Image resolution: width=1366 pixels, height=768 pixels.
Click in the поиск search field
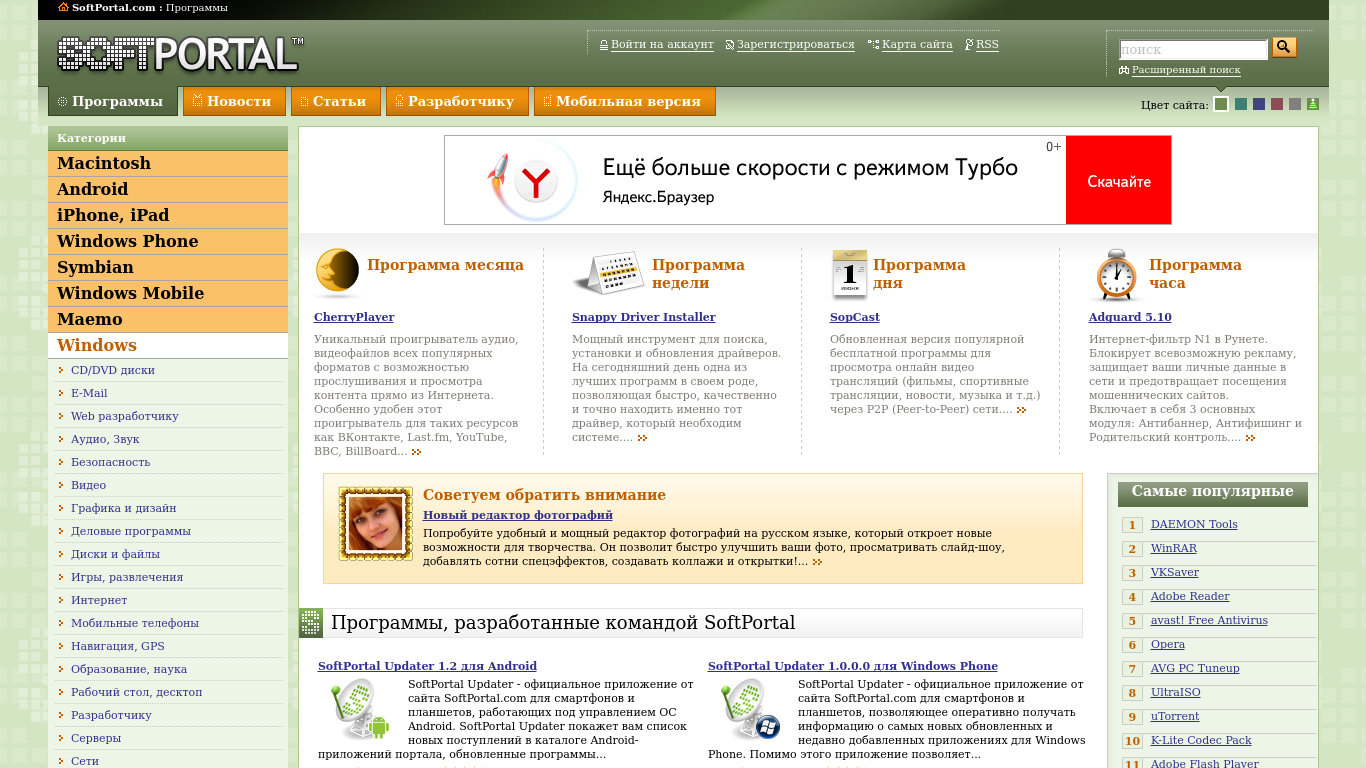[x=1193, y=49]
